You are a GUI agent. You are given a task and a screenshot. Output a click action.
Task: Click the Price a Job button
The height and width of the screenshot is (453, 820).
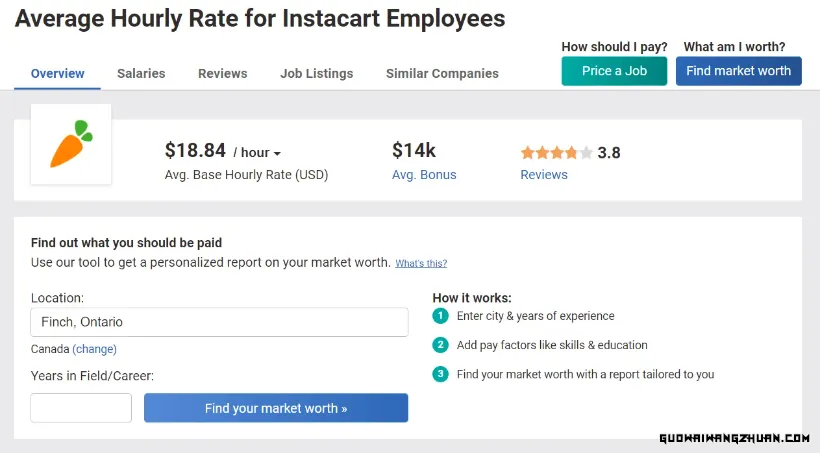click(614, 71)
